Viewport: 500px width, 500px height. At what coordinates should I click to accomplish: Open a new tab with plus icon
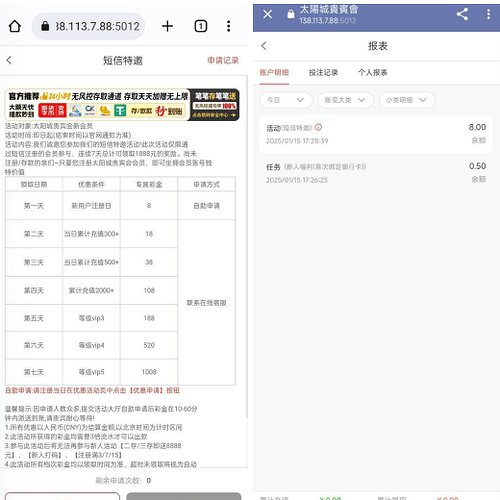167,26
